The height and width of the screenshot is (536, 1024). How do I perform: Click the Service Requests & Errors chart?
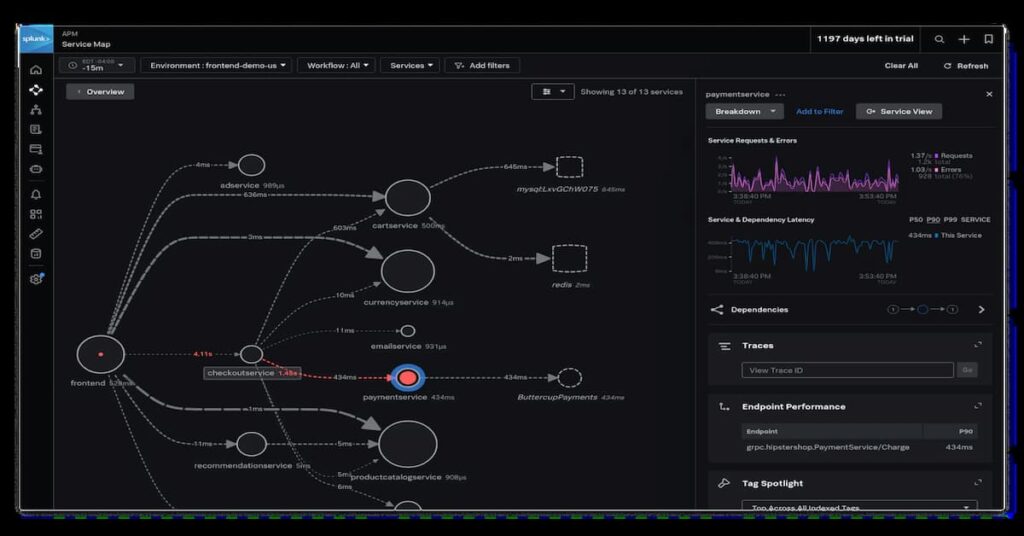(814, 174)
